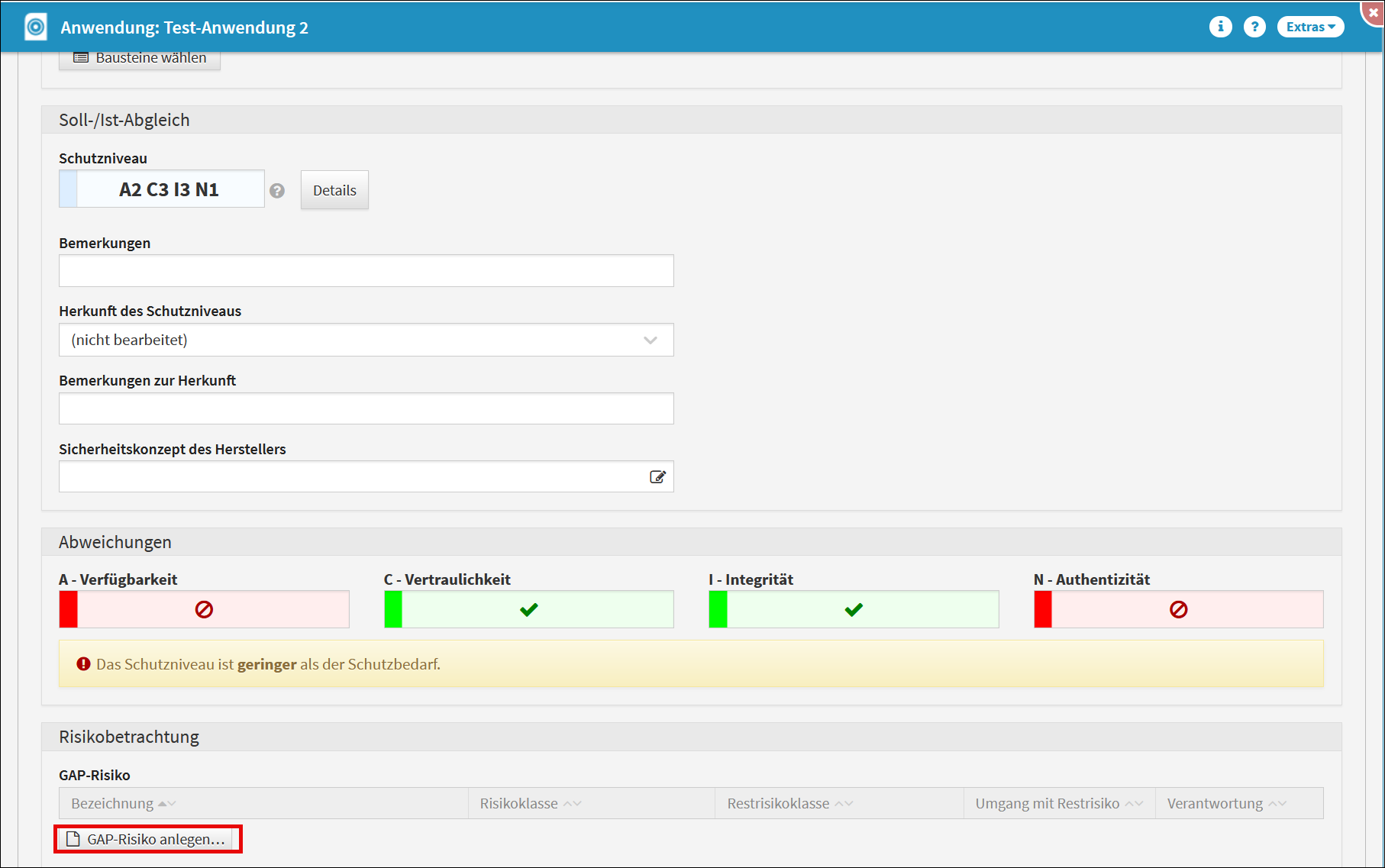1385x868 pixels.
Task: Click the info icon in header
Action: pos(1220,27)
